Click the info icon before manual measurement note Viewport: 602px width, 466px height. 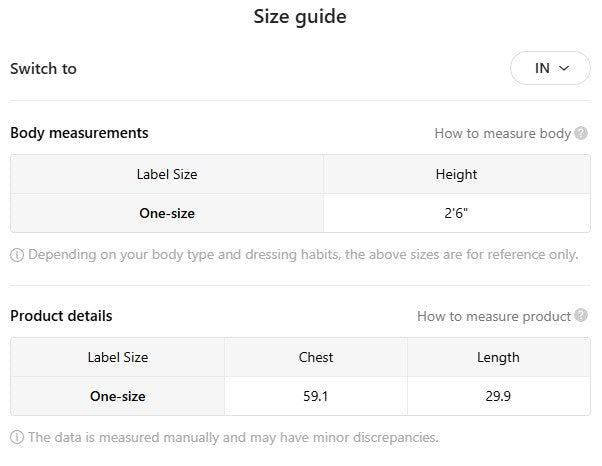(17, 437)
